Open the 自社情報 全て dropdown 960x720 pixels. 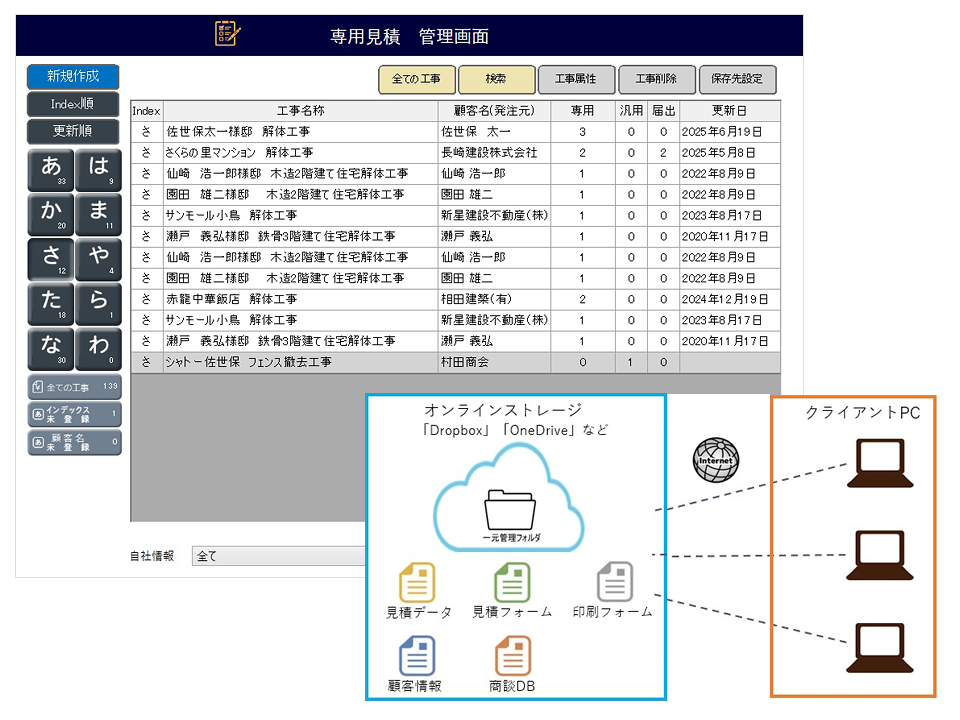[279, 556]
